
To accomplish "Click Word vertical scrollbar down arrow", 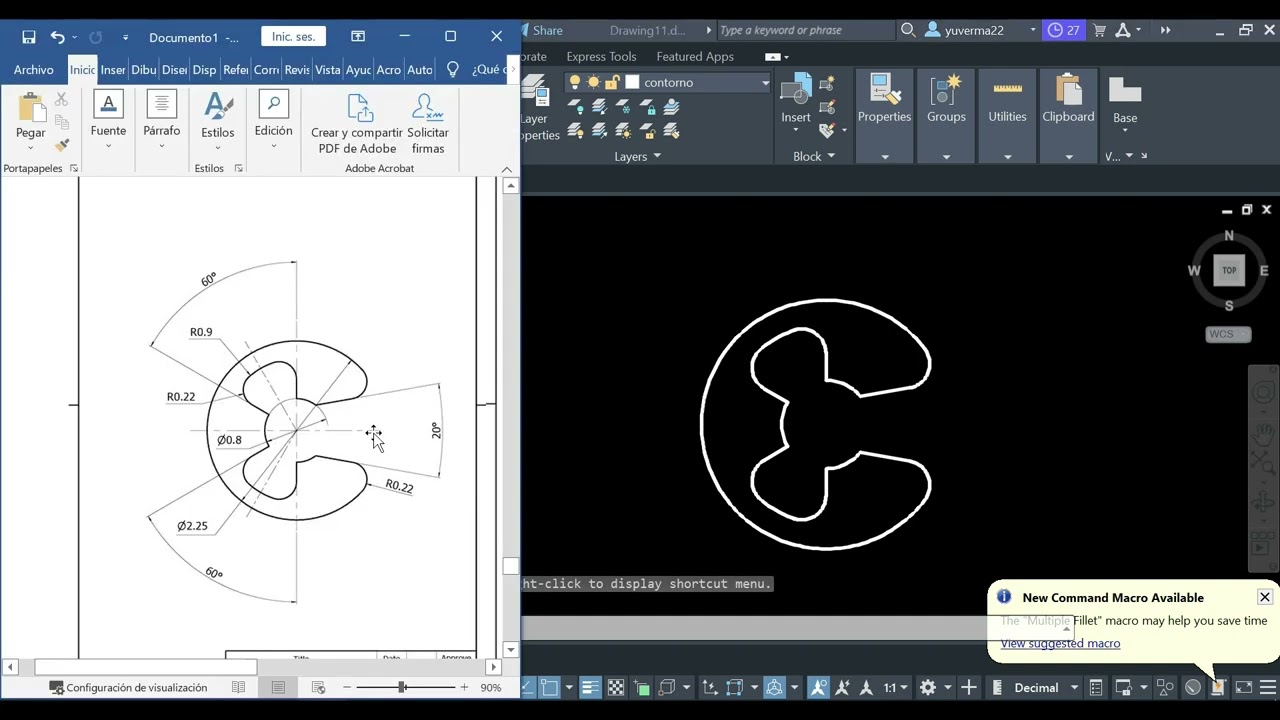I will pyautogui.click(x=511, y=649).
